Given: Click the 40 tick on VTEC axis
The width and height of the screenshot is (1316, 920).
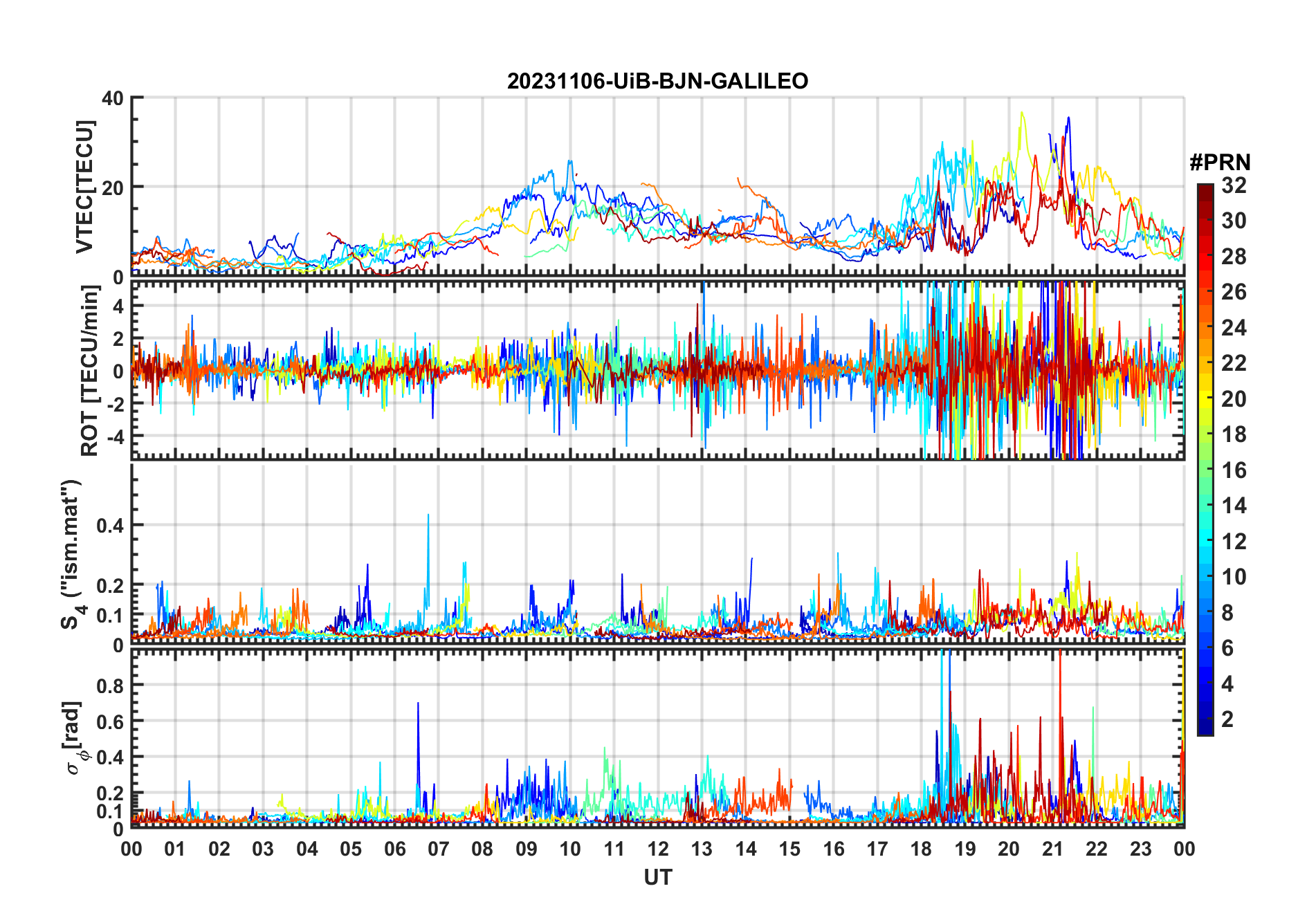Looking at the screenshot, I should (113, 98).
